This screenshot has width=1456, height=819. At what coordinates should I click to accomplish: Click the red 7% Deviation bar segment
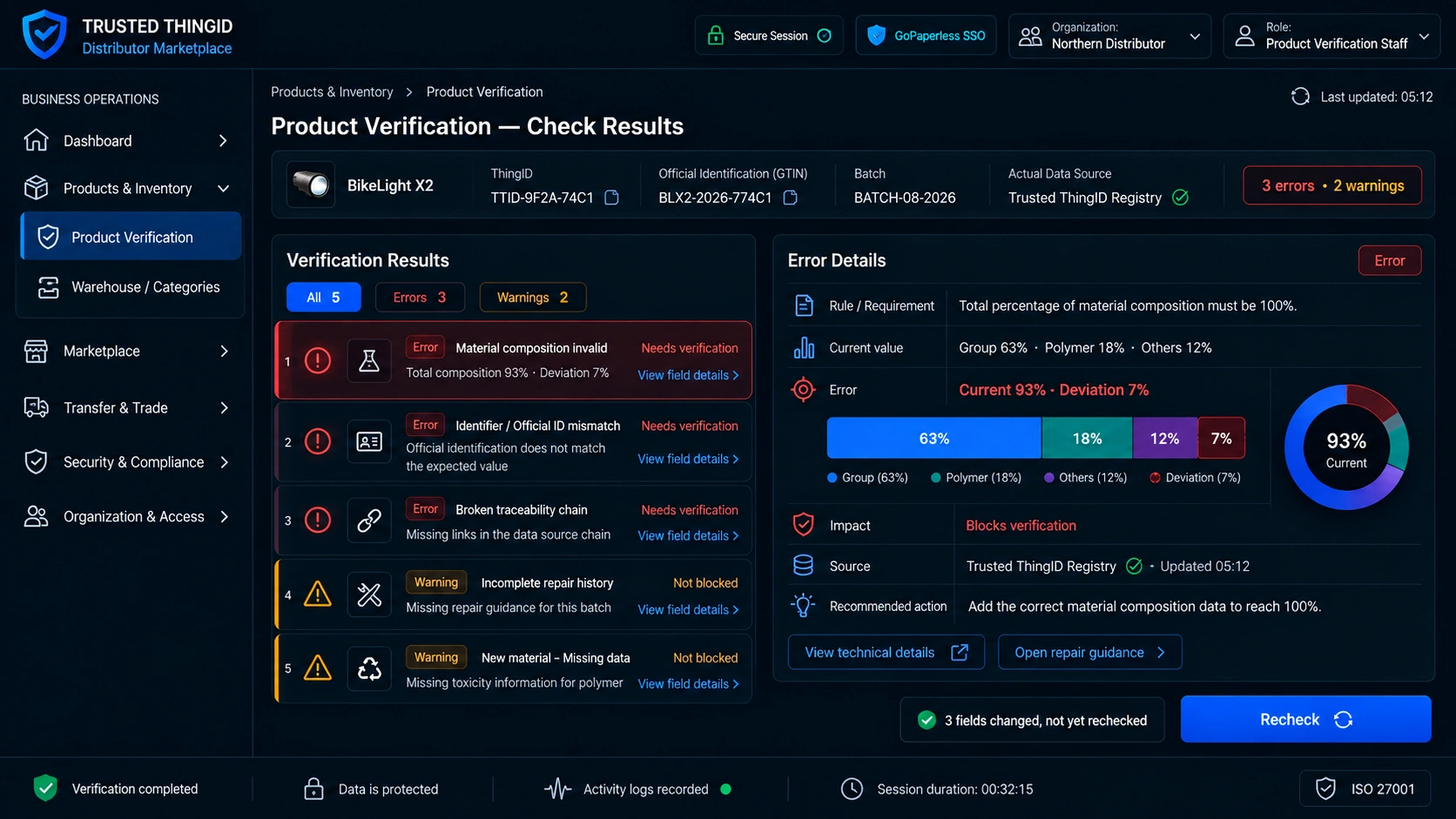(1221, 438)
